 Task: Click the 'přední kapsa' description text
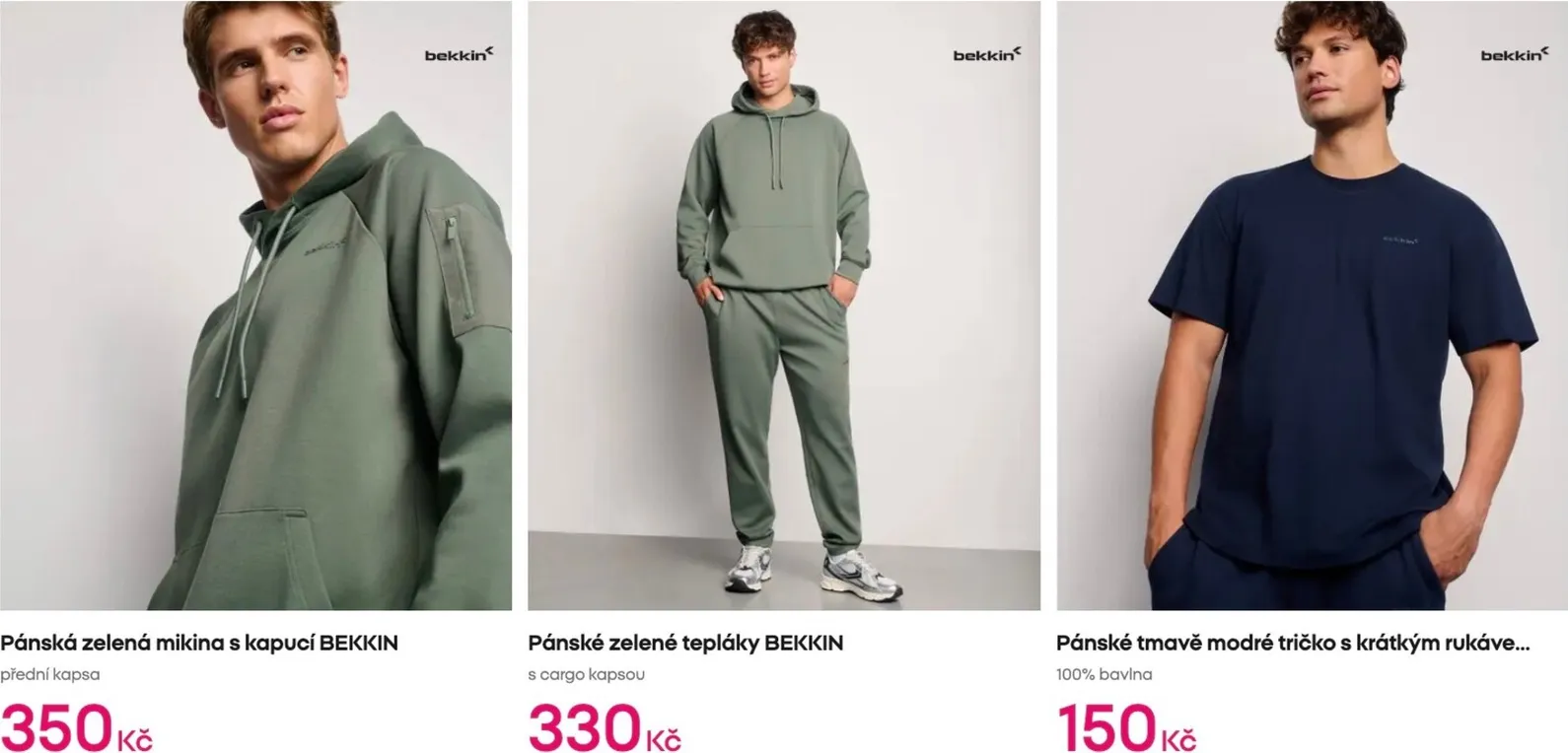point(50,674)
